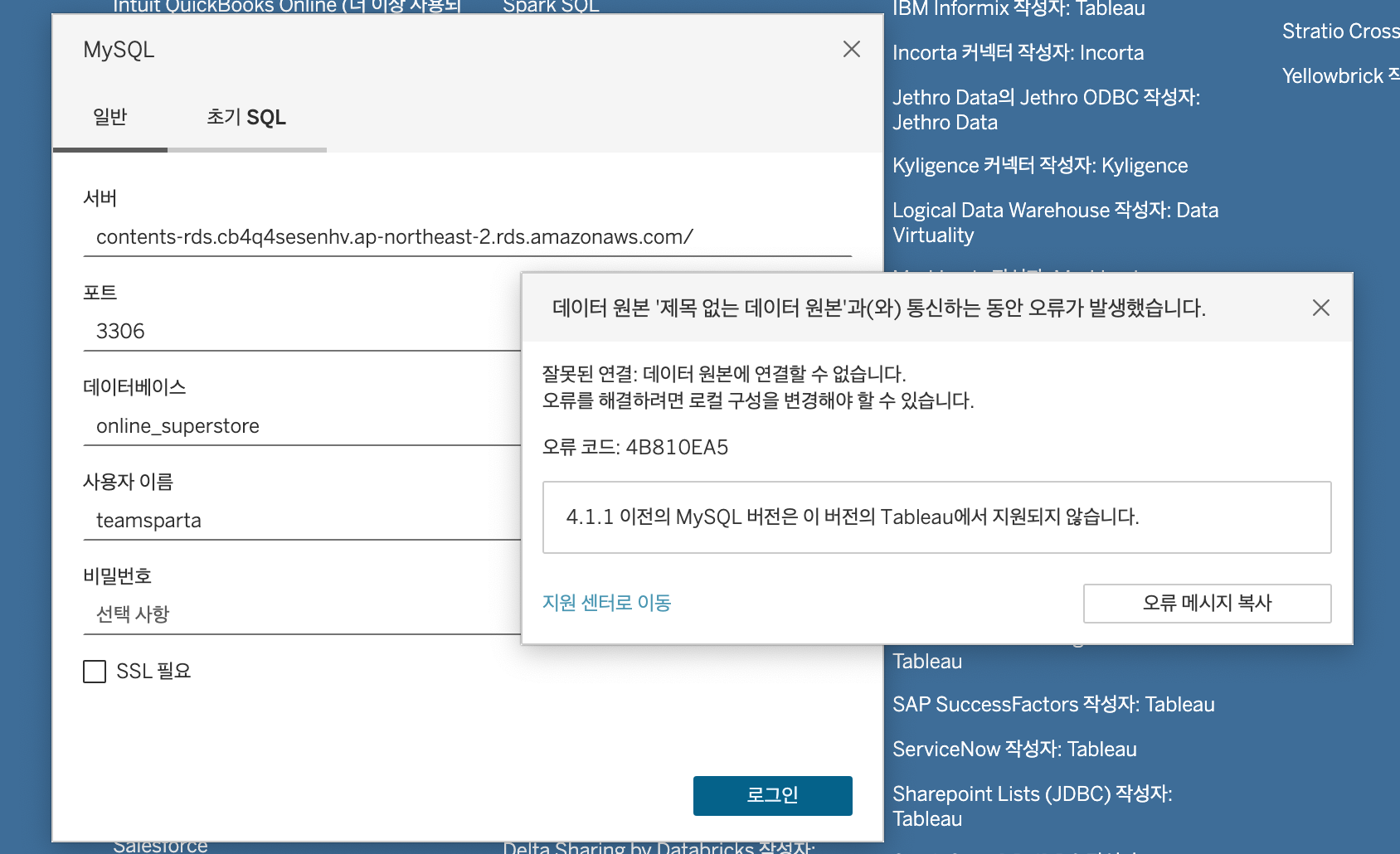Click the 포트 field showing 3306
The height and width of the screenshot is (854, 1400).
[x=302, y=332]
